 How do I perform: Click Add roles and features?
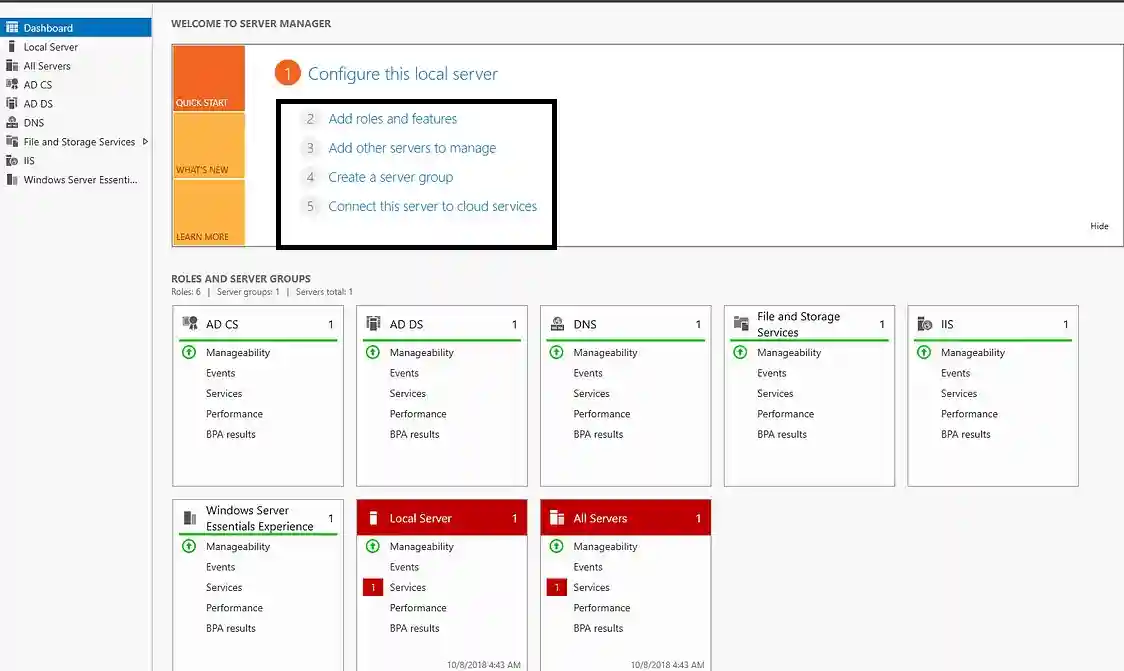click(392, 118)
